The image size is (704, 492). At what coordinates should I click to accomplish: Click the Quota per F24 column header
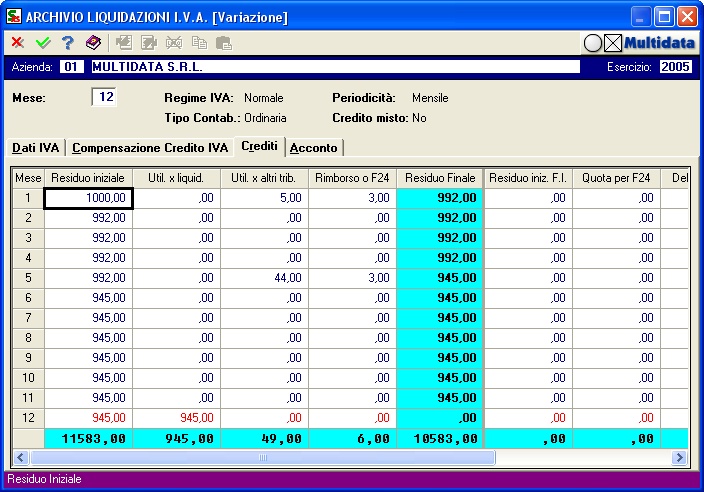[616, 178]
